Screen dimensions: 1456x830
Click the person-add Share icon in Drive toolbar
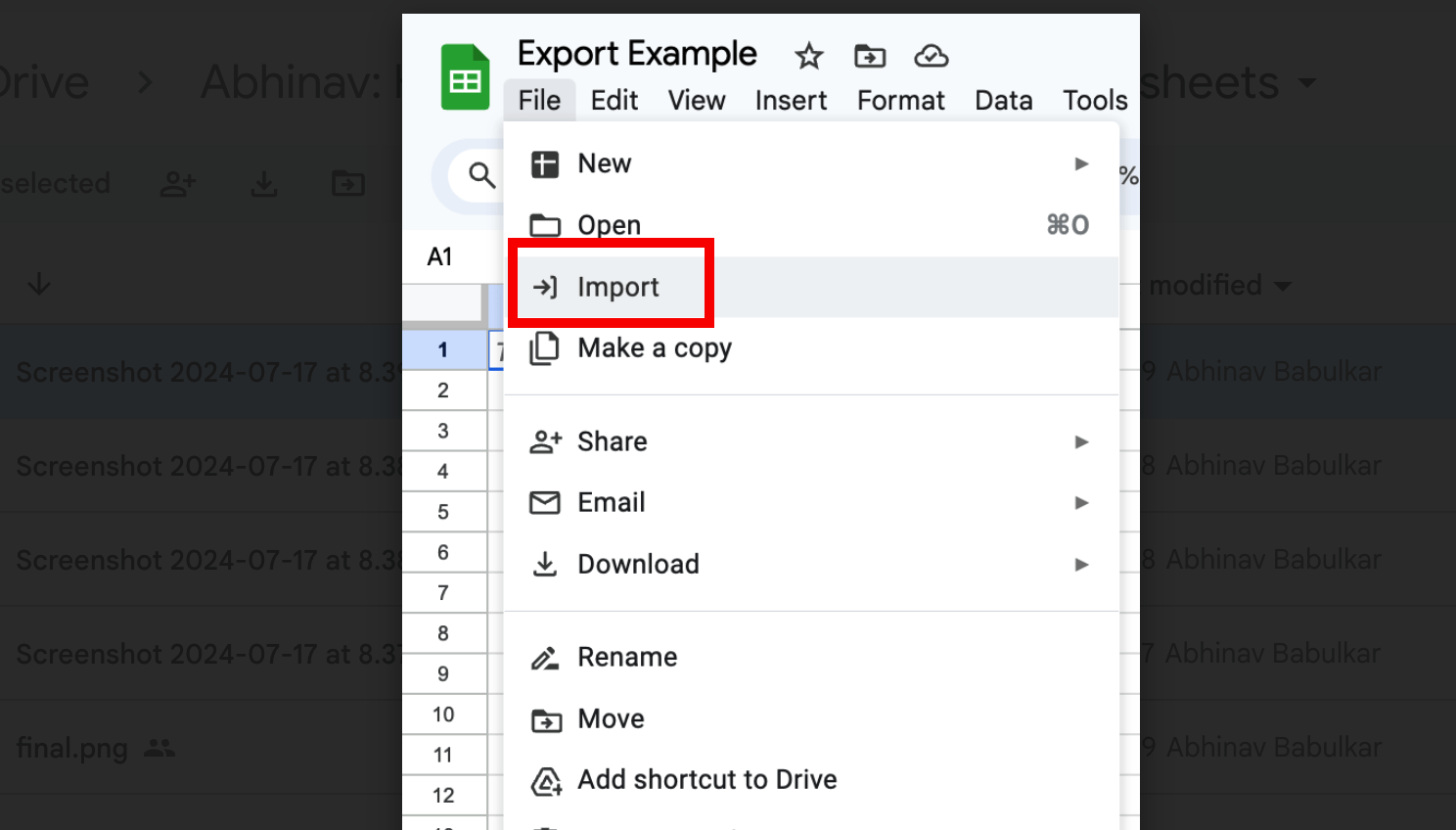click(178, 183)
